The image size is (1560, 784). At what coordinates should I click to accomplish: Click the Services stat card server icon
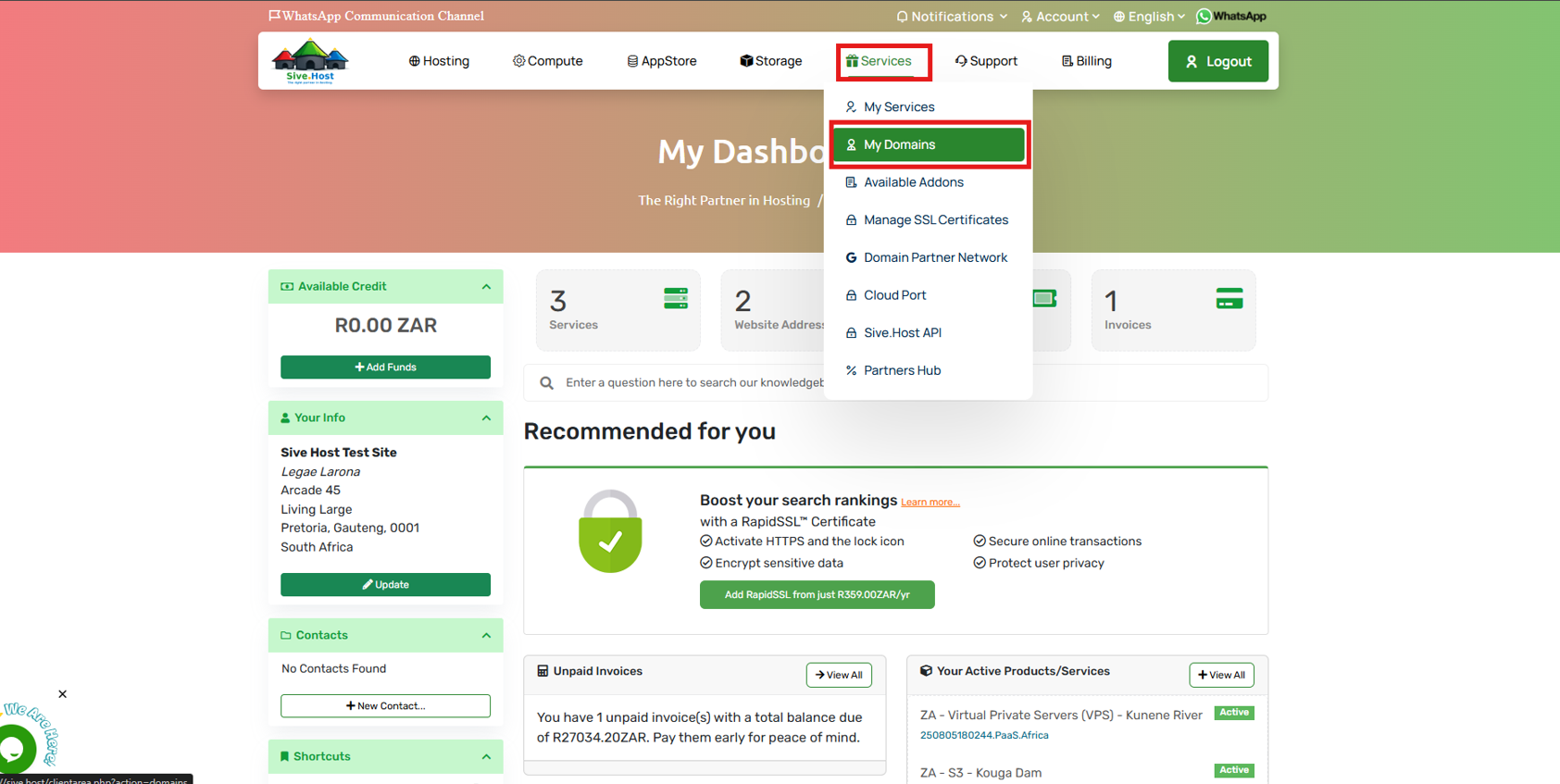point(676,298)
